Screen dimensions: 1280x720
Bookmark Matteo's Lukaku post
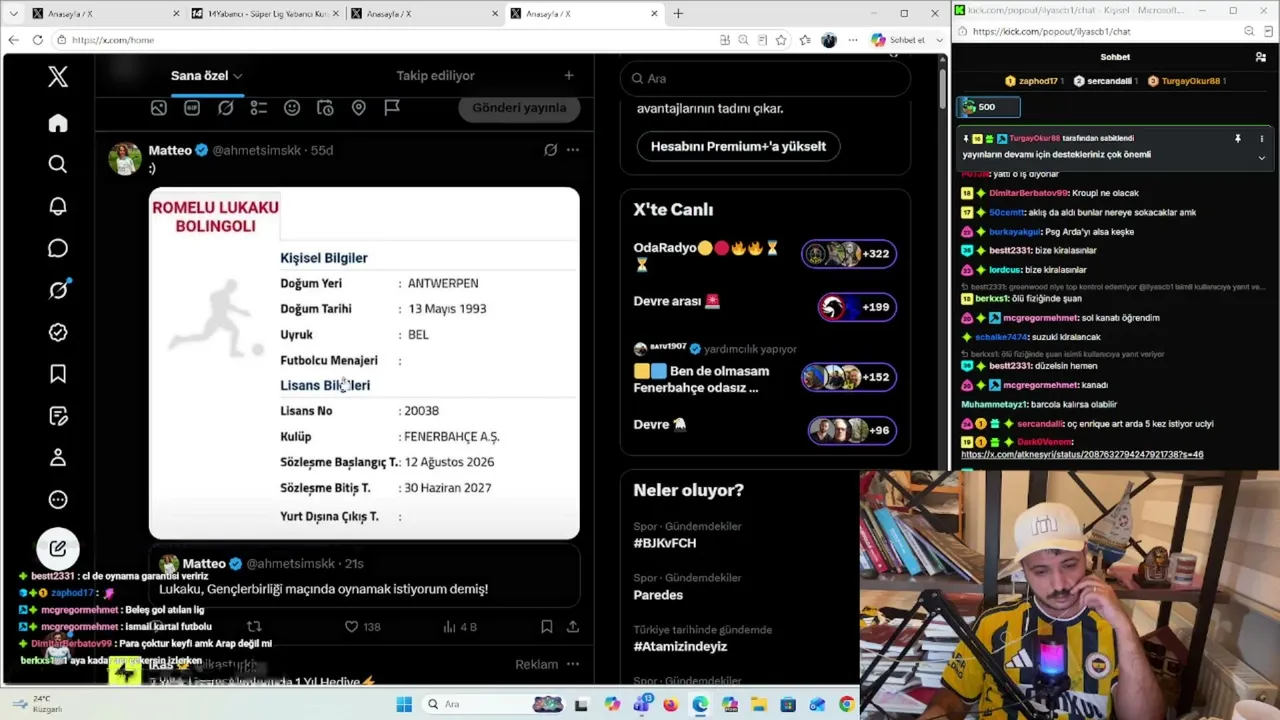point(547,627)
